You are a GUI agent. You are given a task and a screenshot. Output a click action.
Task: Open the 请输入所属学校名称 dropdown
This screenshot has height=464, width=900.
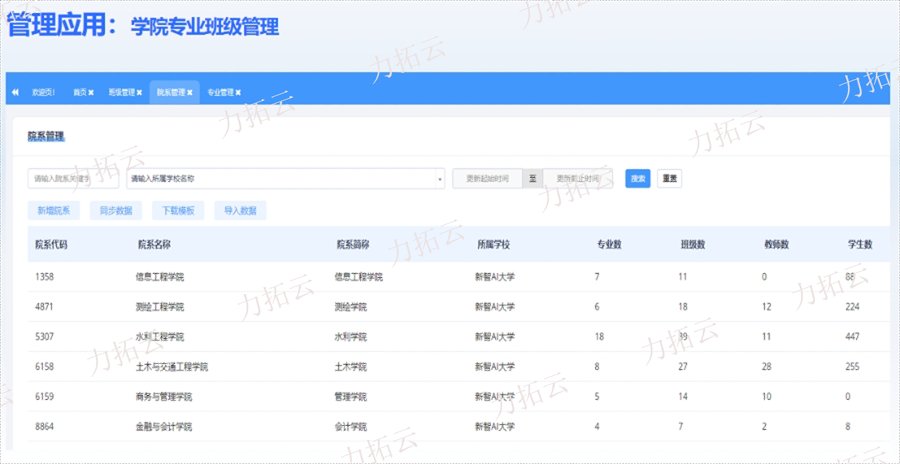(286, 179)
